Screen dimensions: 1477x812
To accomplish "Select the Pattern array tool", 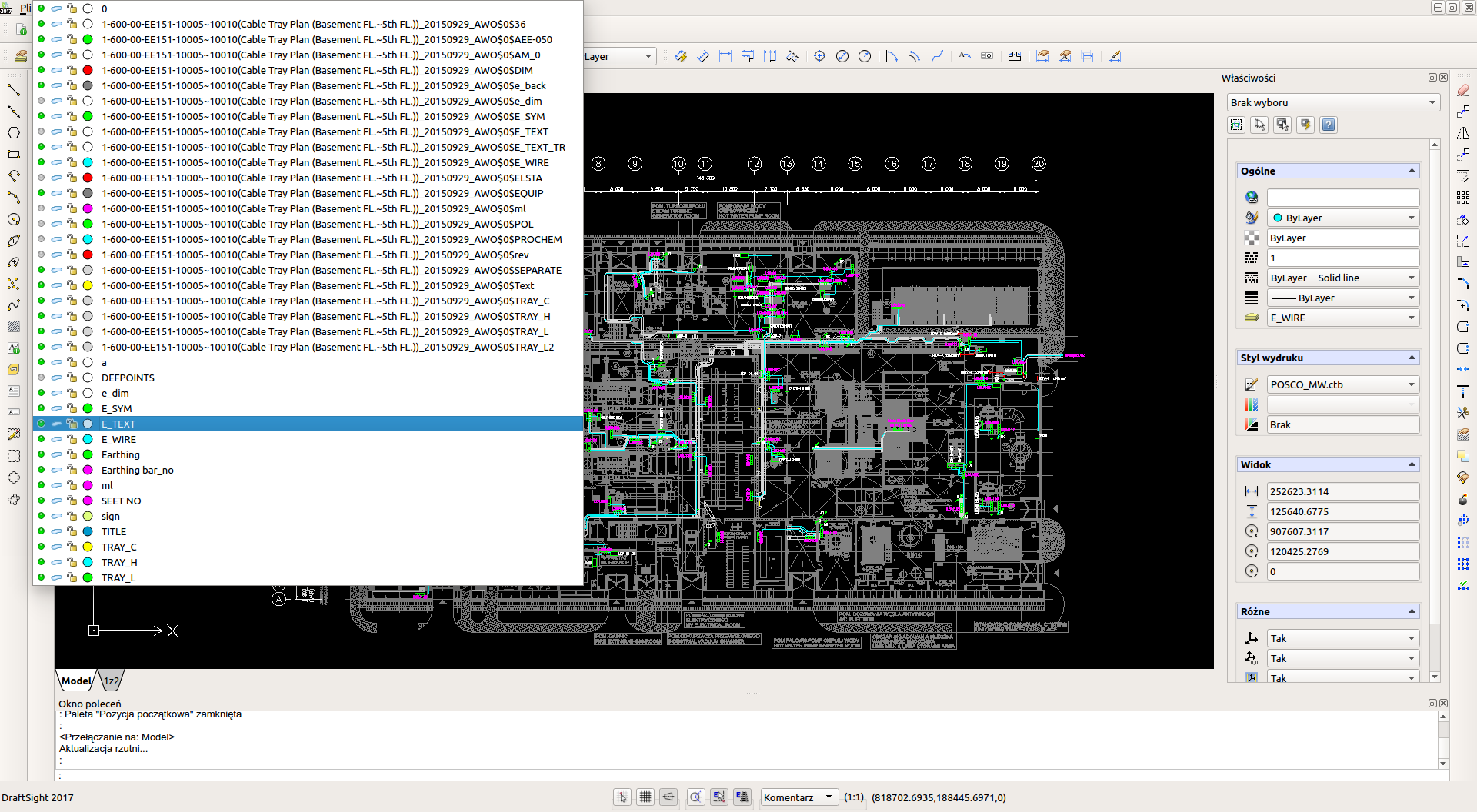I will point(1463,198).
